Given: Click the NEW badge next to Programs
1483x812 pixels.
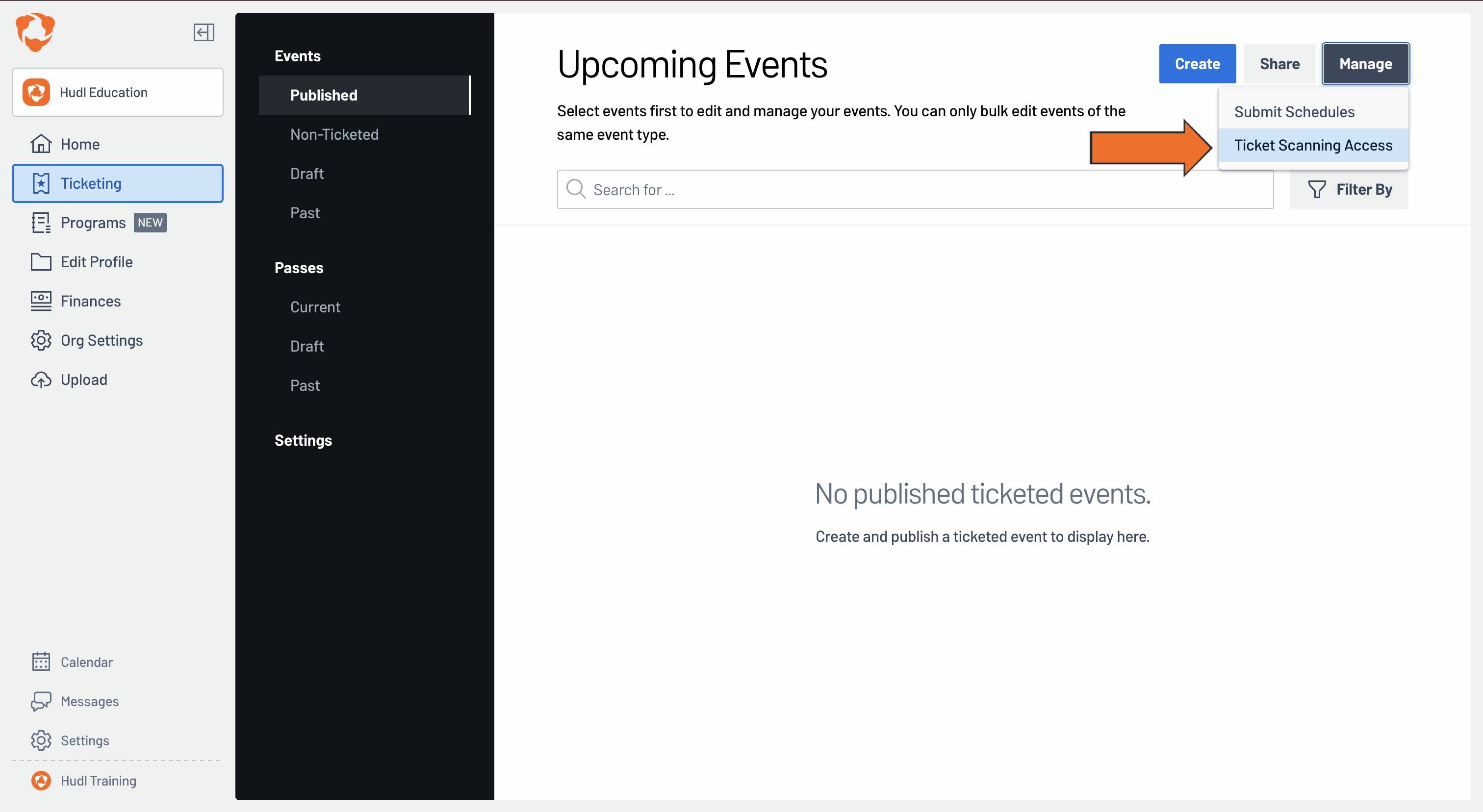Looking at the screenshot, I should (x=150, y=222).
